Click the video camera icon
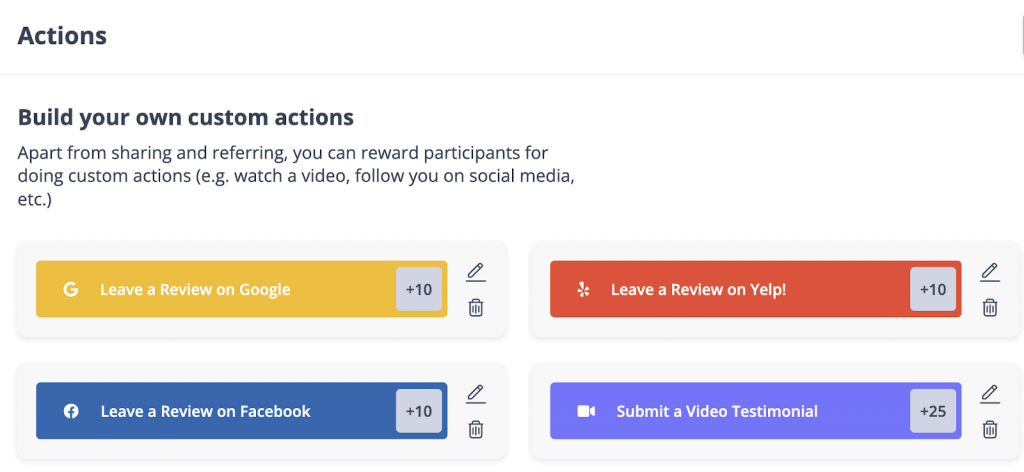 pyautogui.click(x=586, y=411)
